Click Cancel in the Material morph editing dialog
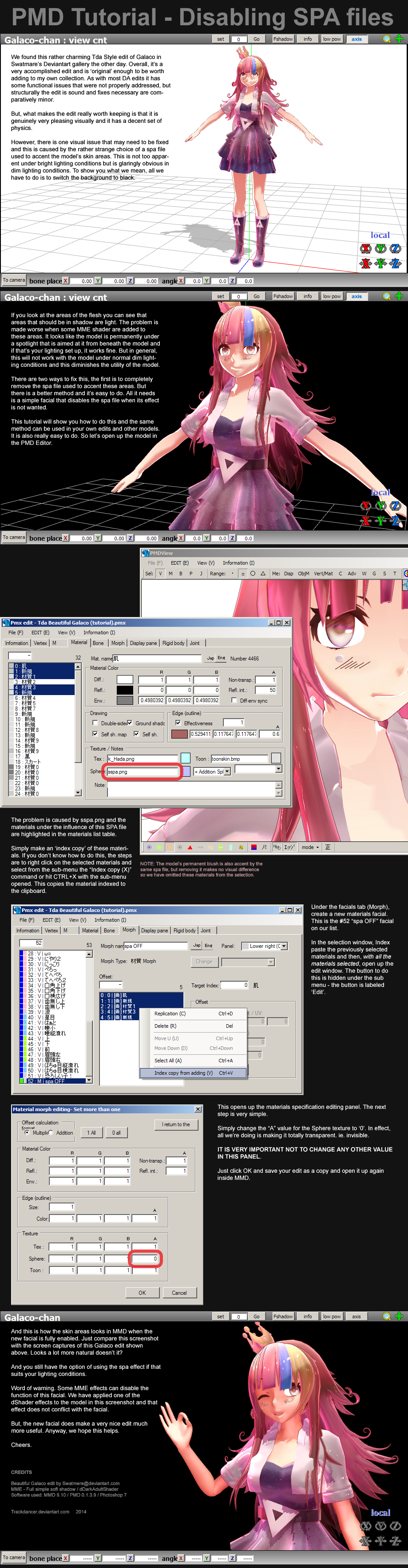 click(x=179, y=1292)
